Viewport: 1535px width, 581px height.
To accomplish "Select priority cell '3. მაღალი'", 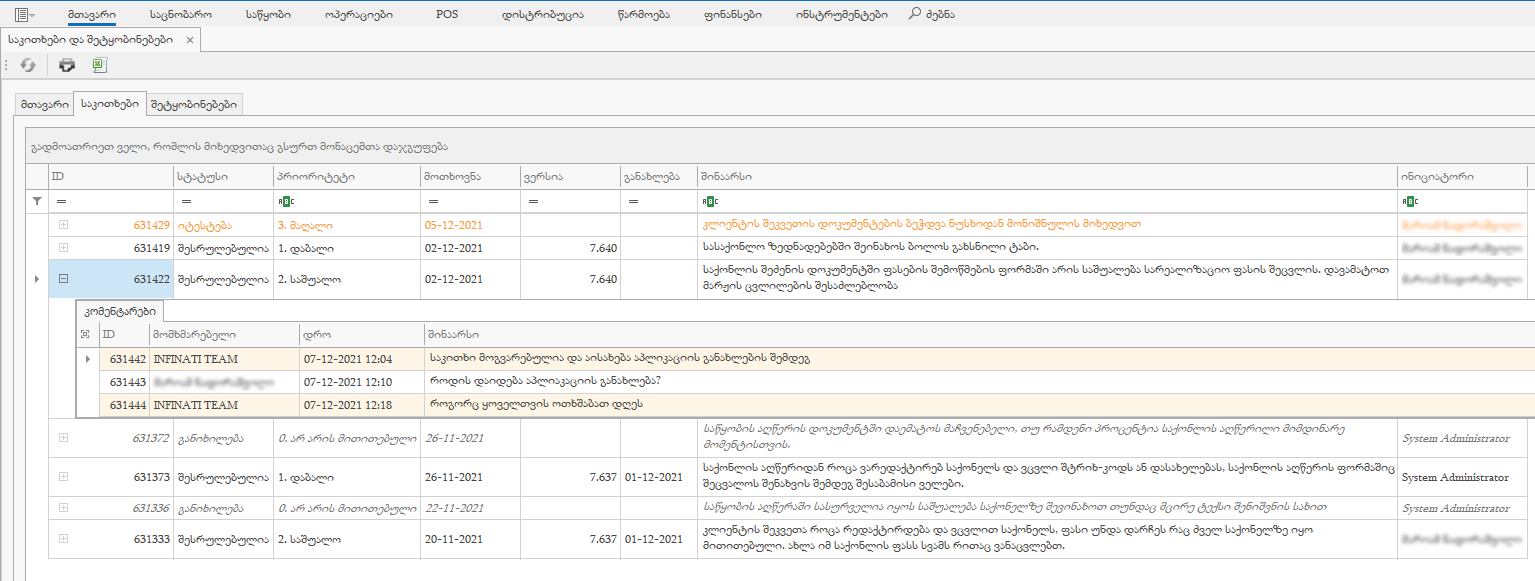I will pyautogui.click(x=347, y=224).
